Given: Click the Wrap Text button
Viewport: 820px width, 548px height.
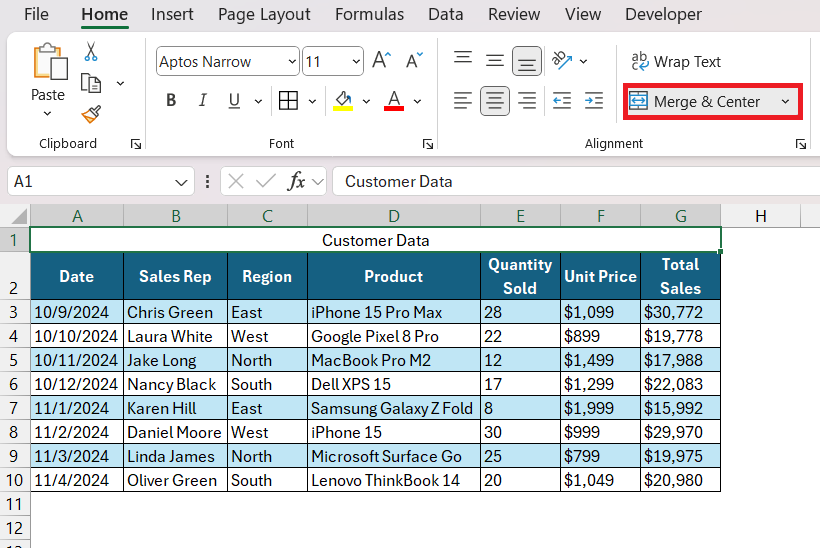Looking at the screenshot, I should pos(676,62).
